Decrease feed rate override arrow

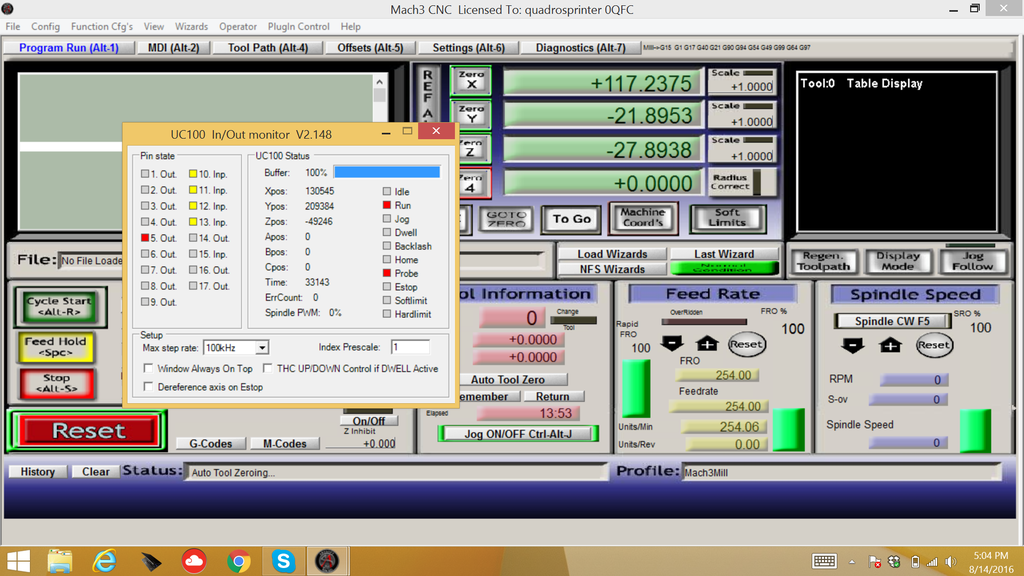(x=672, y=344)
